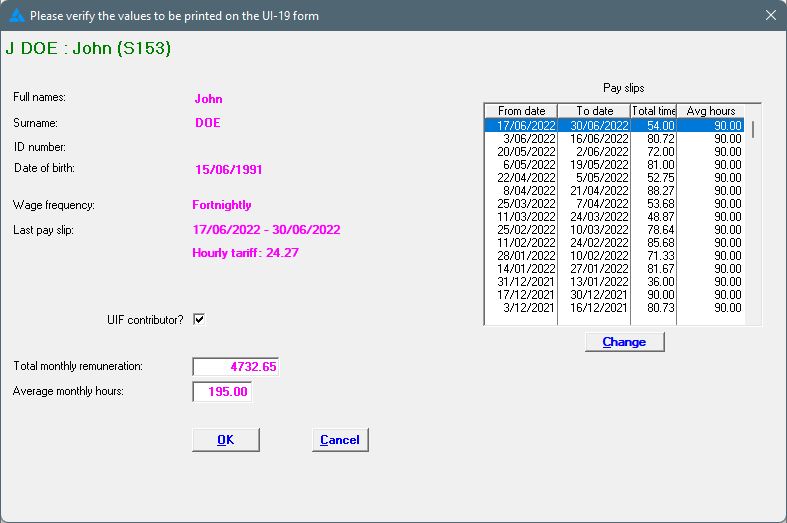The image size is (787, 523).
Task: Click total time value 88.27
Action: [x=661, y=191]
